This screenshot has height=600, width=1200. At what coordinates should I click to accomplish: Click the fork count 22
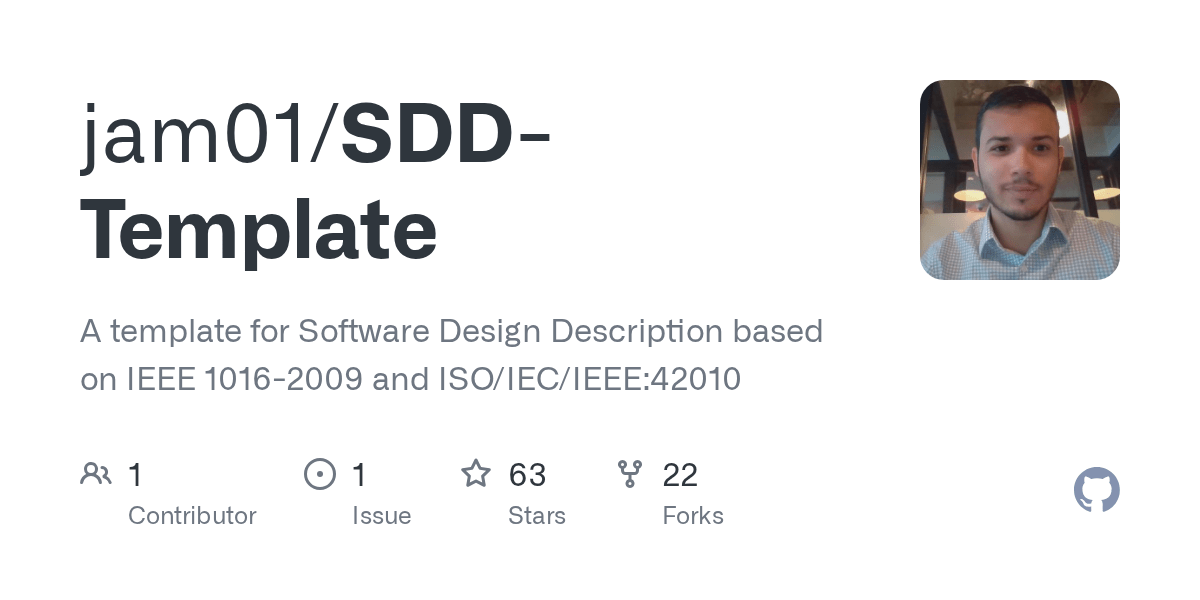point(680,474)
